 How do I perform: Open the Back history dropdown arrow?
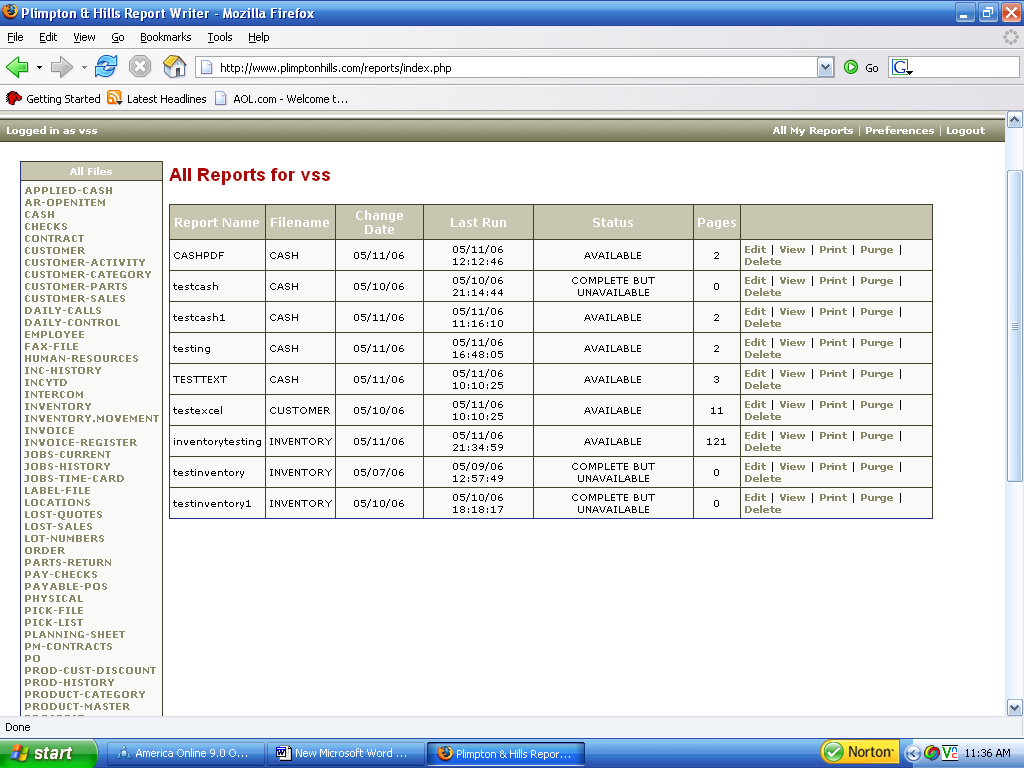[x=39, y=67]
